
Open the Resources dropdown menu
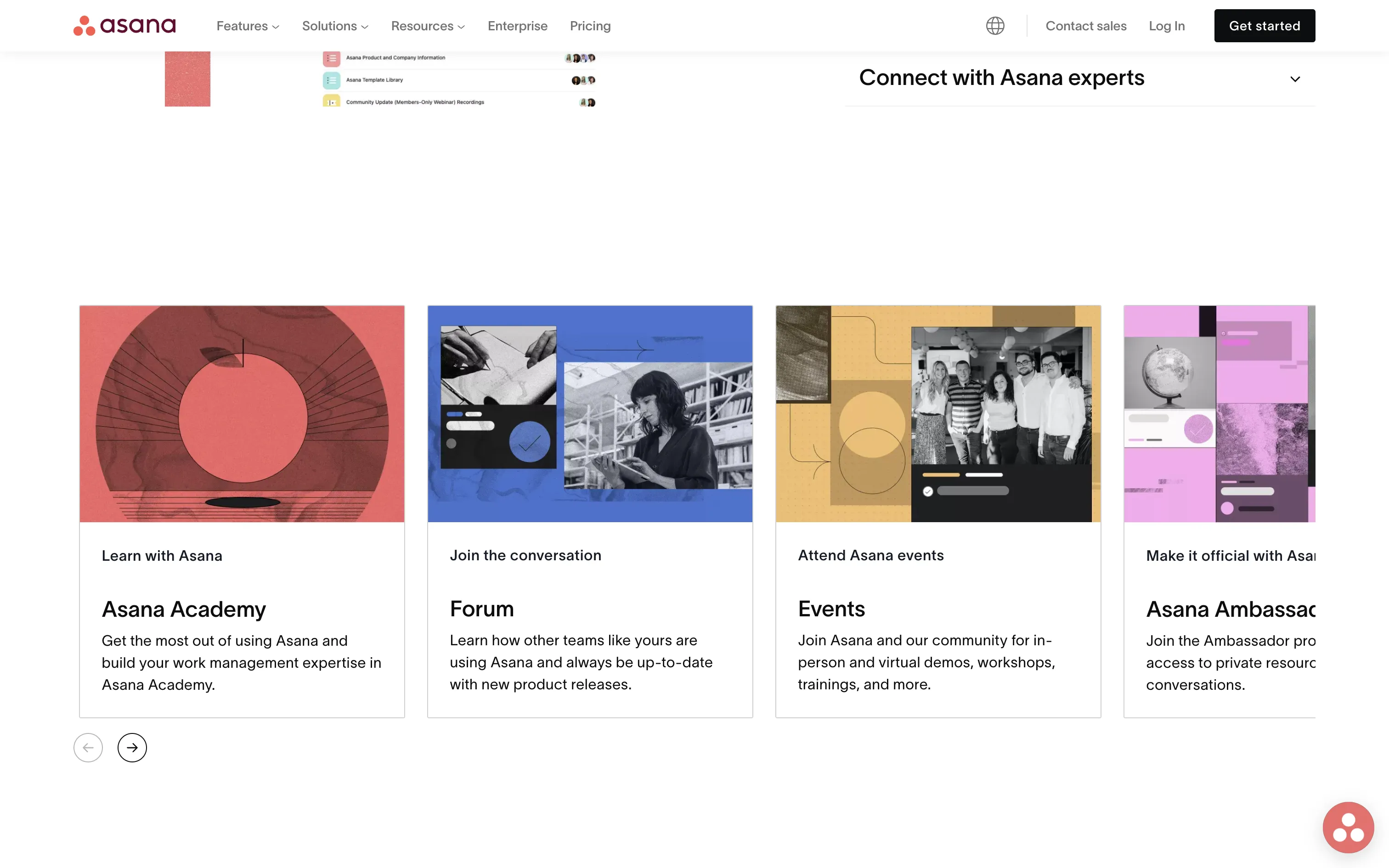[428, 26]
